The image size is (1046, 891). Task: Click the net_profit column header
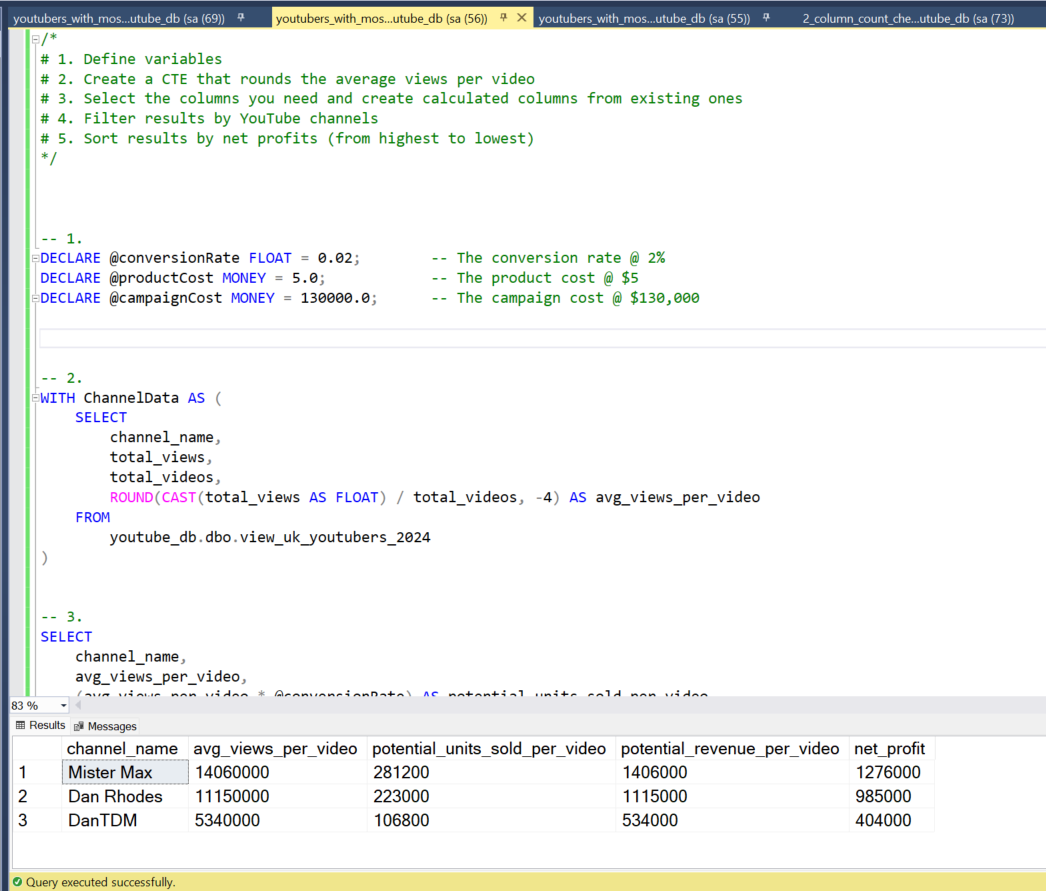tap(889, 749)
